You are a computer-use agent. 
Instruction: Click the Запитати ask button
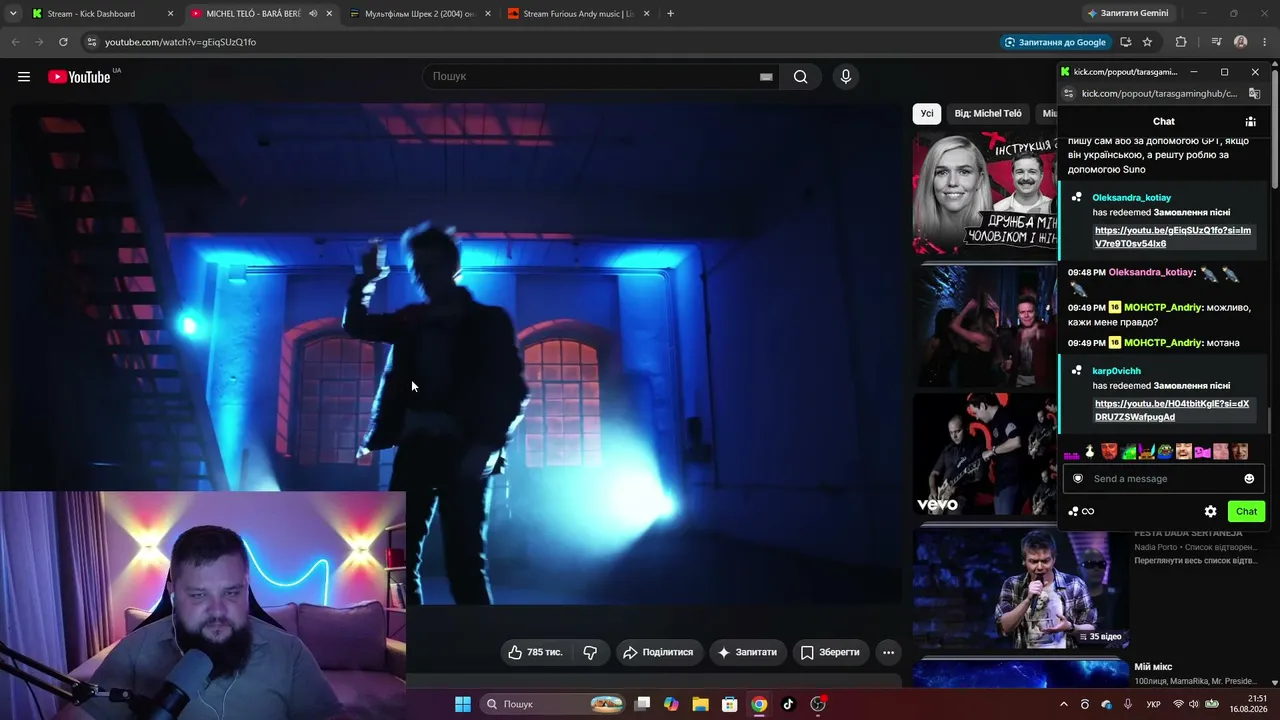click(746, 652)
